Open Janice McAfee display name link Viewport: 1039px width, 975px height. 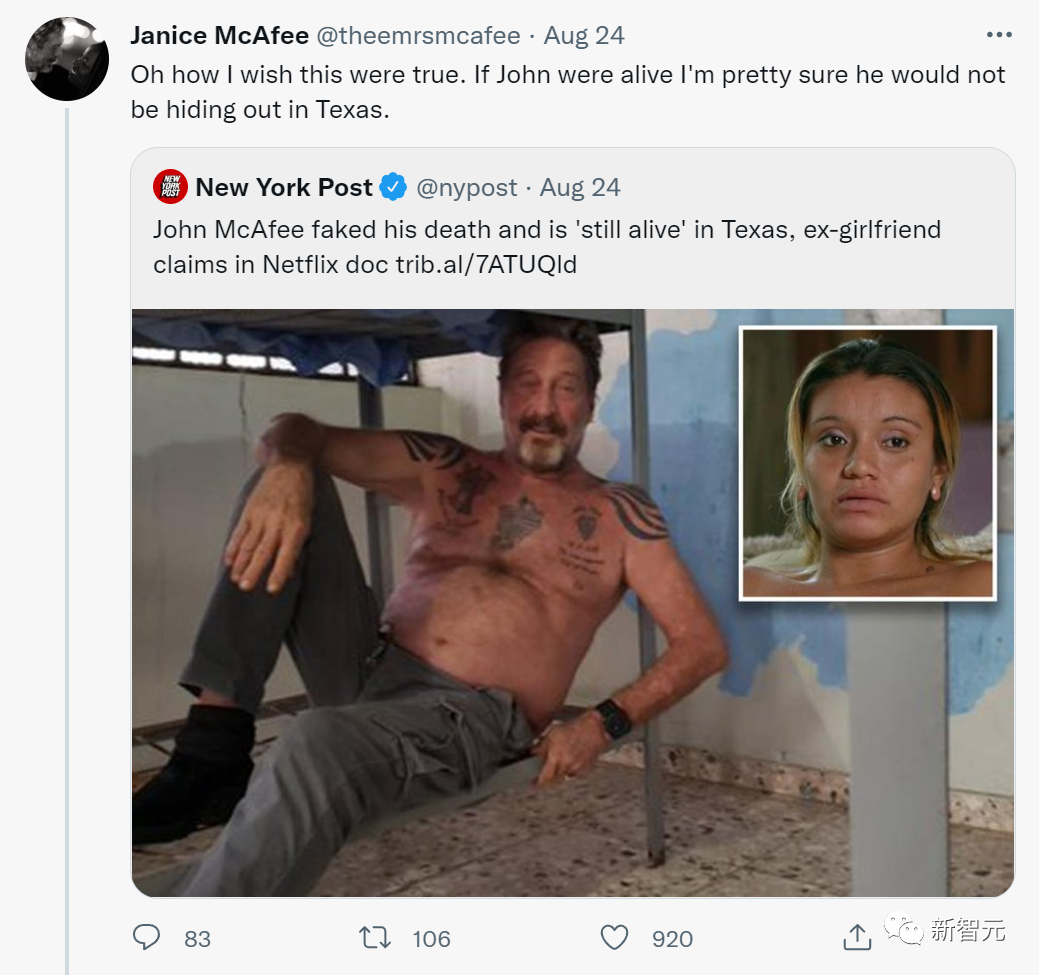220,36
